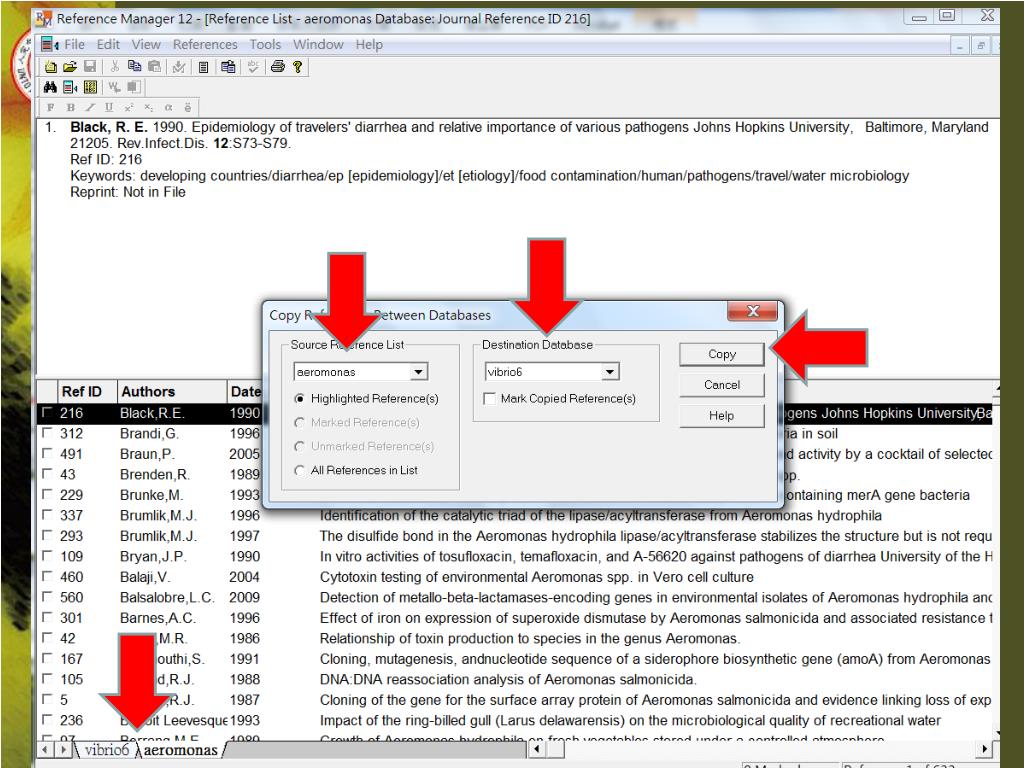Apply subscript formatting

[x=148, y=108]
